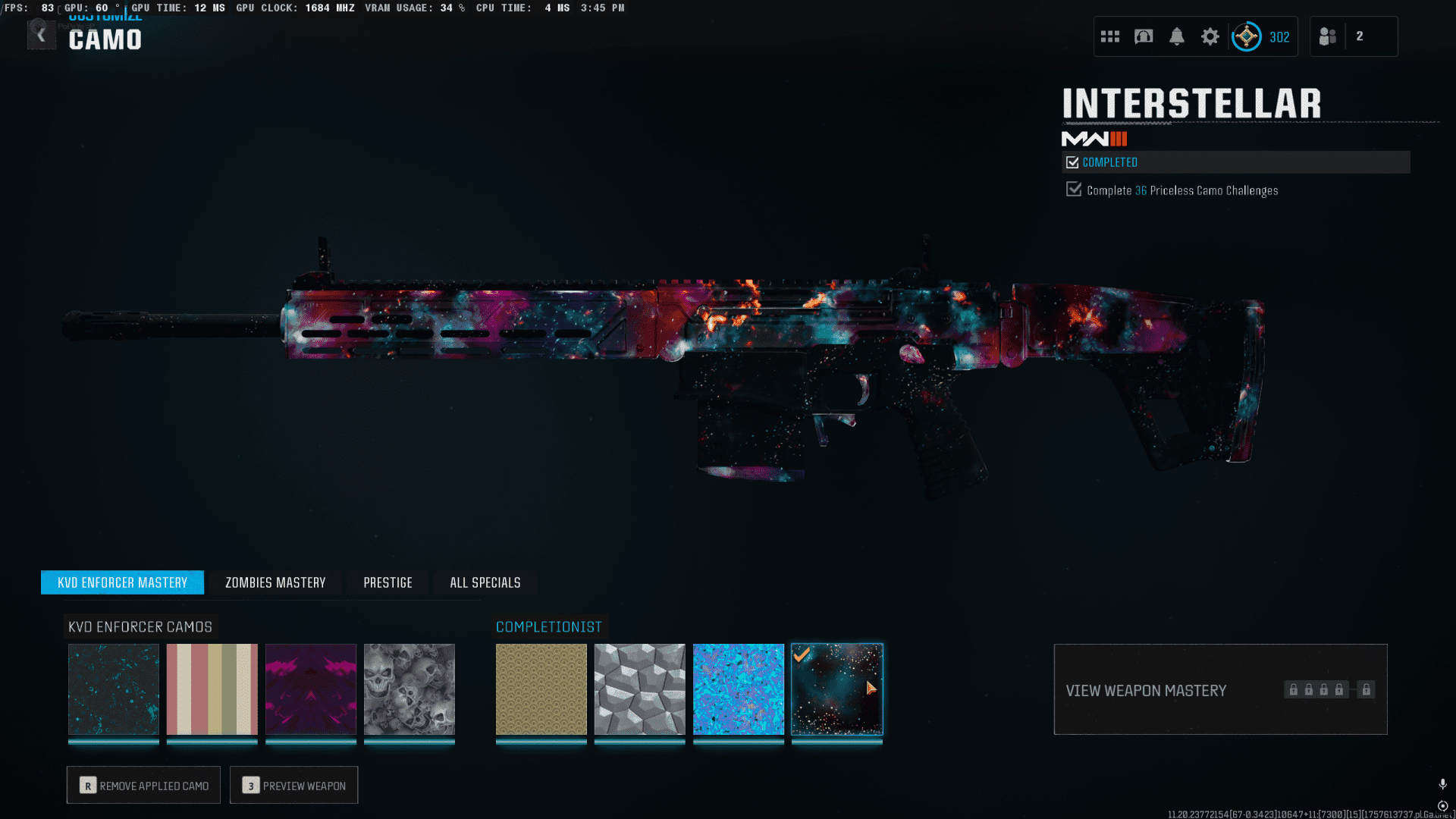This screenshot has width=1456, height=819.
Task: Open the headset voice channels icon
Action: pos(1144,36)
